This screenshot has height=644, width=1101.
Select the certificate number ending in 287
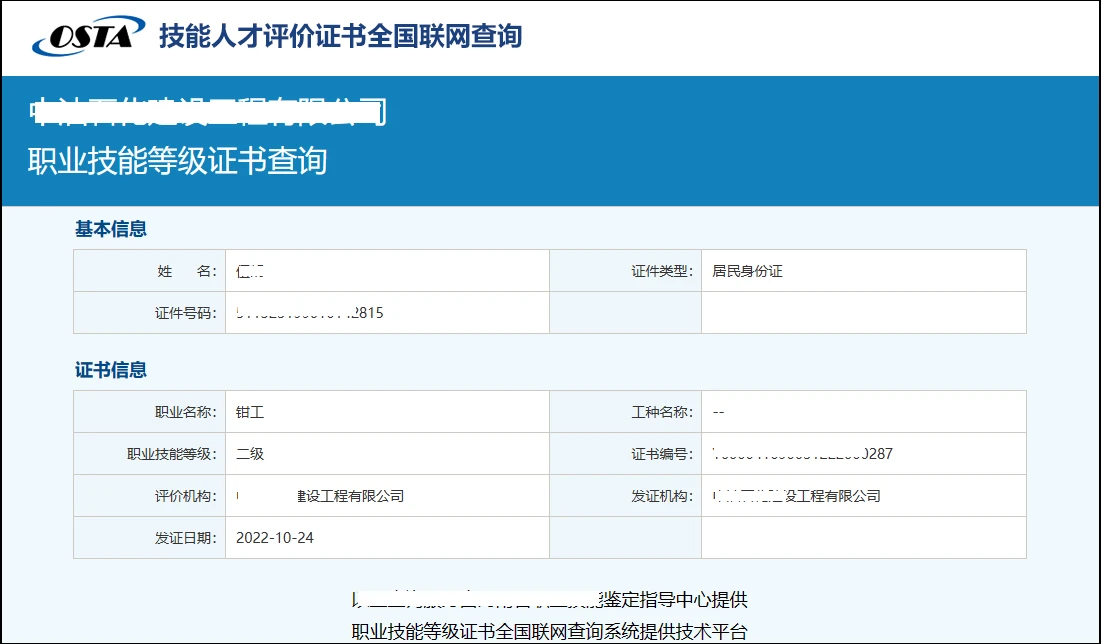[803, 454]
